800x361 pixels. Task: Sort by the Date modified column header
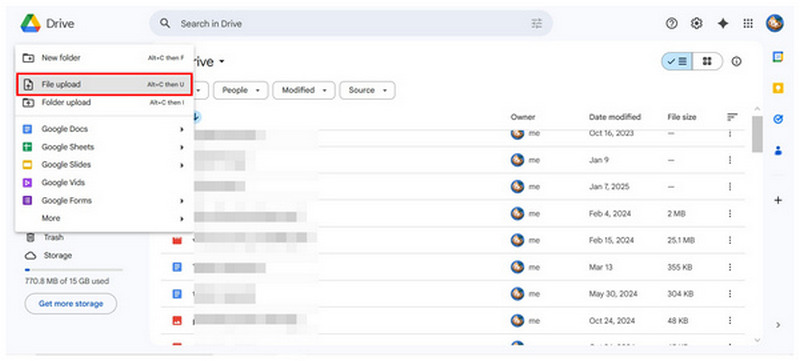(615, 117)
